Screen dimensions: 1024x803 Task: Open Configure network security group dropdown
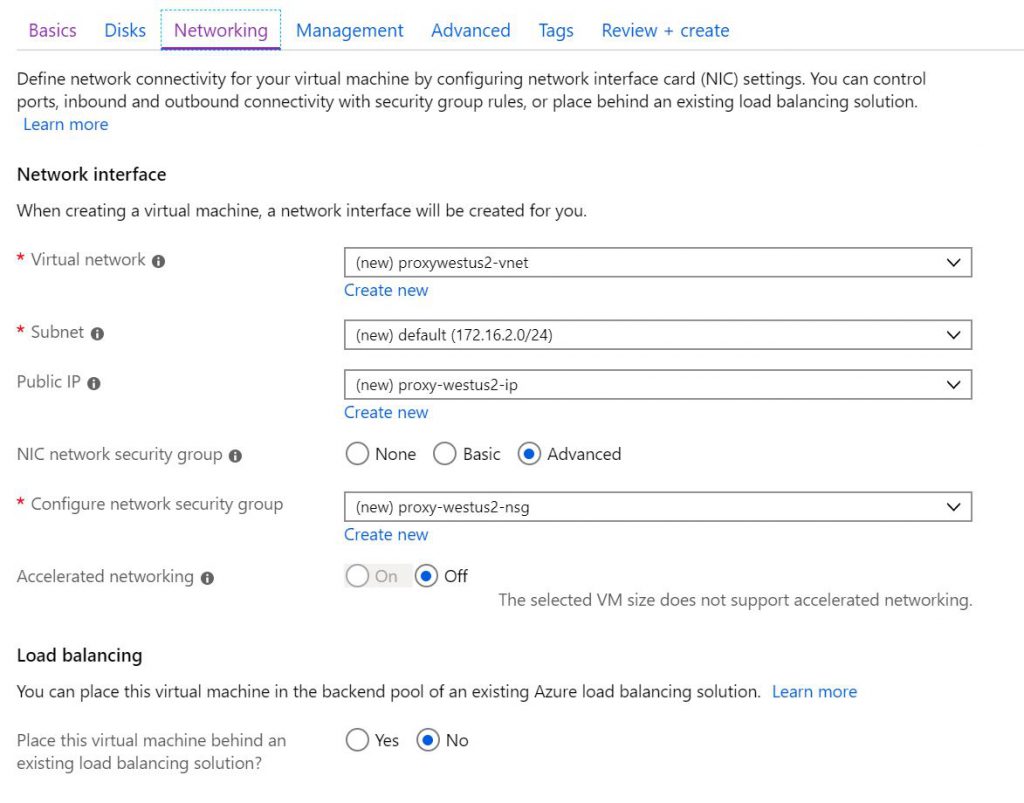[658, 507]
